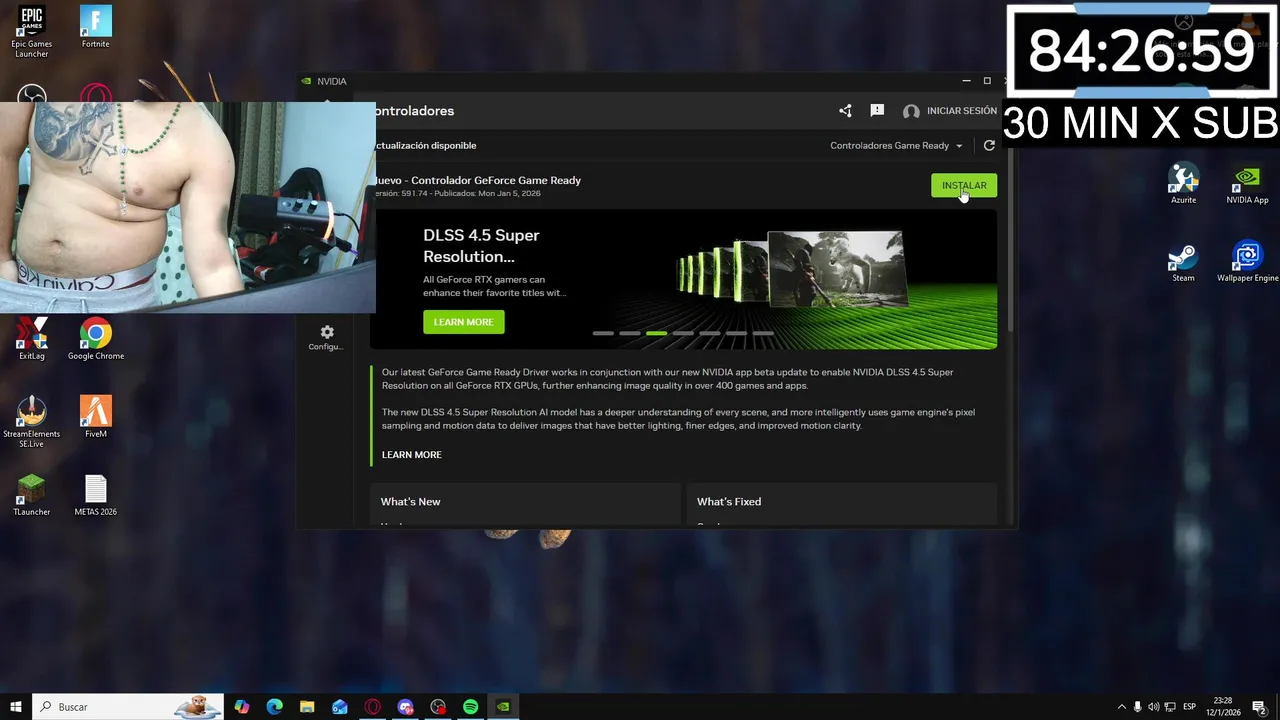Open OBS Studio from the taskbar

coord(438,707)
